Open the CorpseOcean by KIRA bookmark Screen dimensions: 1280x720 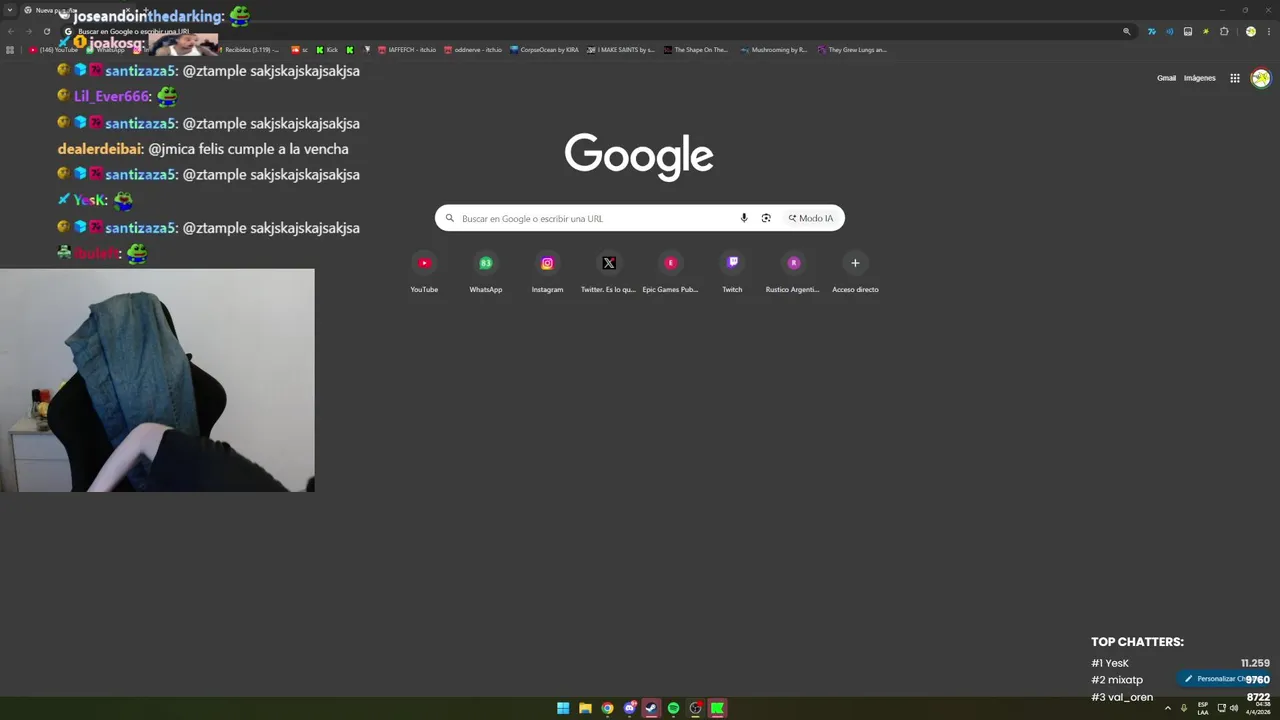coord(544,49)
